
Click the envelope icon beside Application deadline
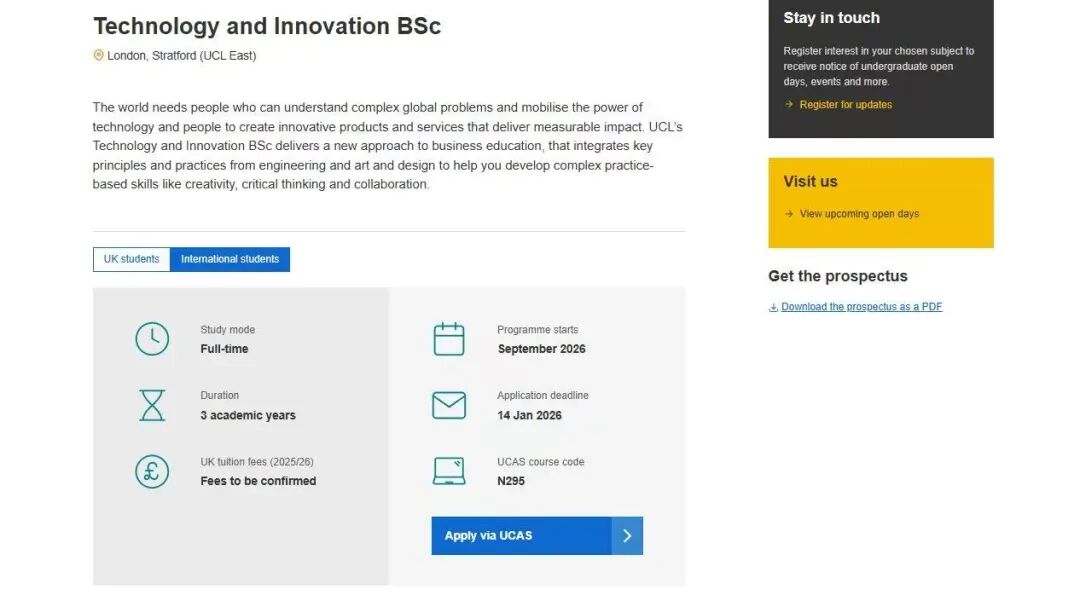tap(449, 405)
